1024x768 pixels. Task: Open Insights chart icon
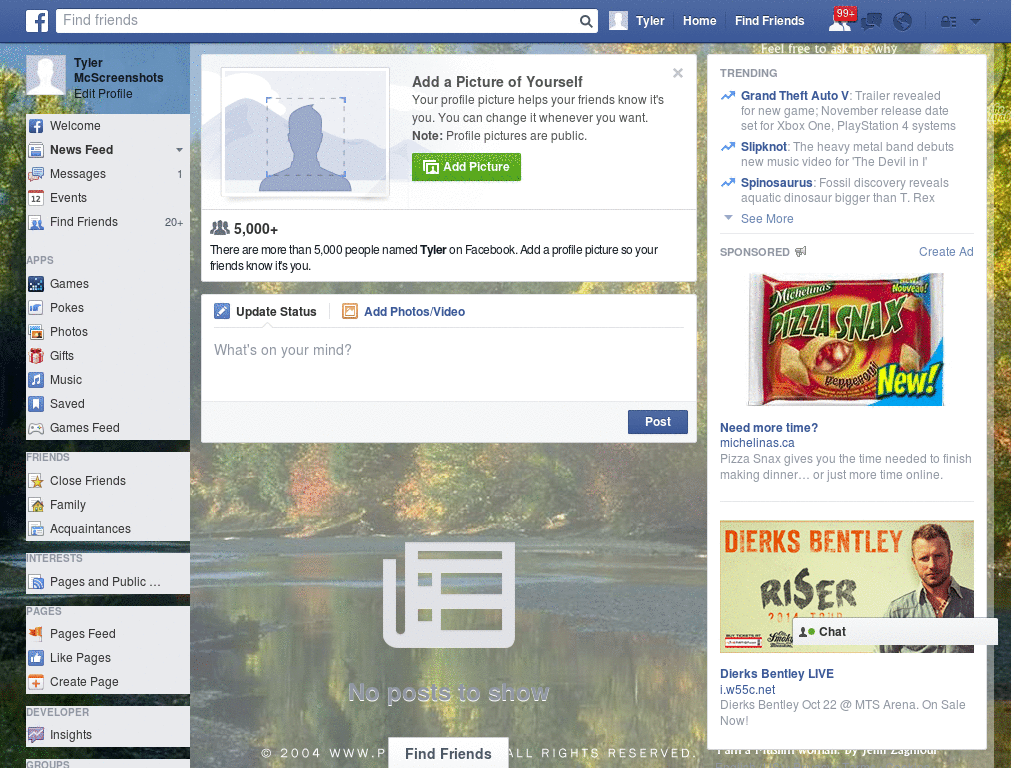click(37, 735)
